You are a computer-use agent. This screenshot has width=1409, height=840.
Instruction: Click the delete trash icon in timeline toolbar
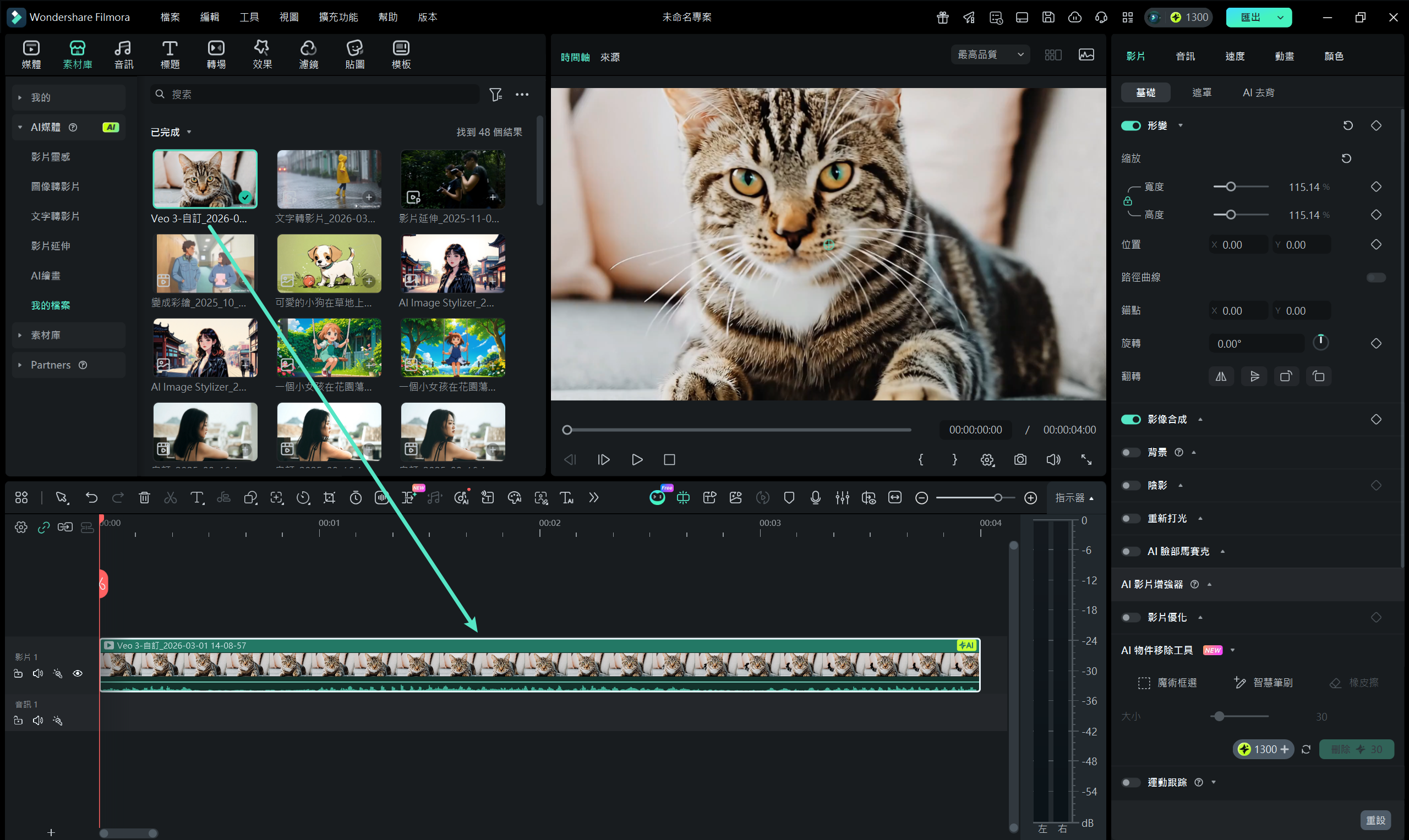[144, 497]
